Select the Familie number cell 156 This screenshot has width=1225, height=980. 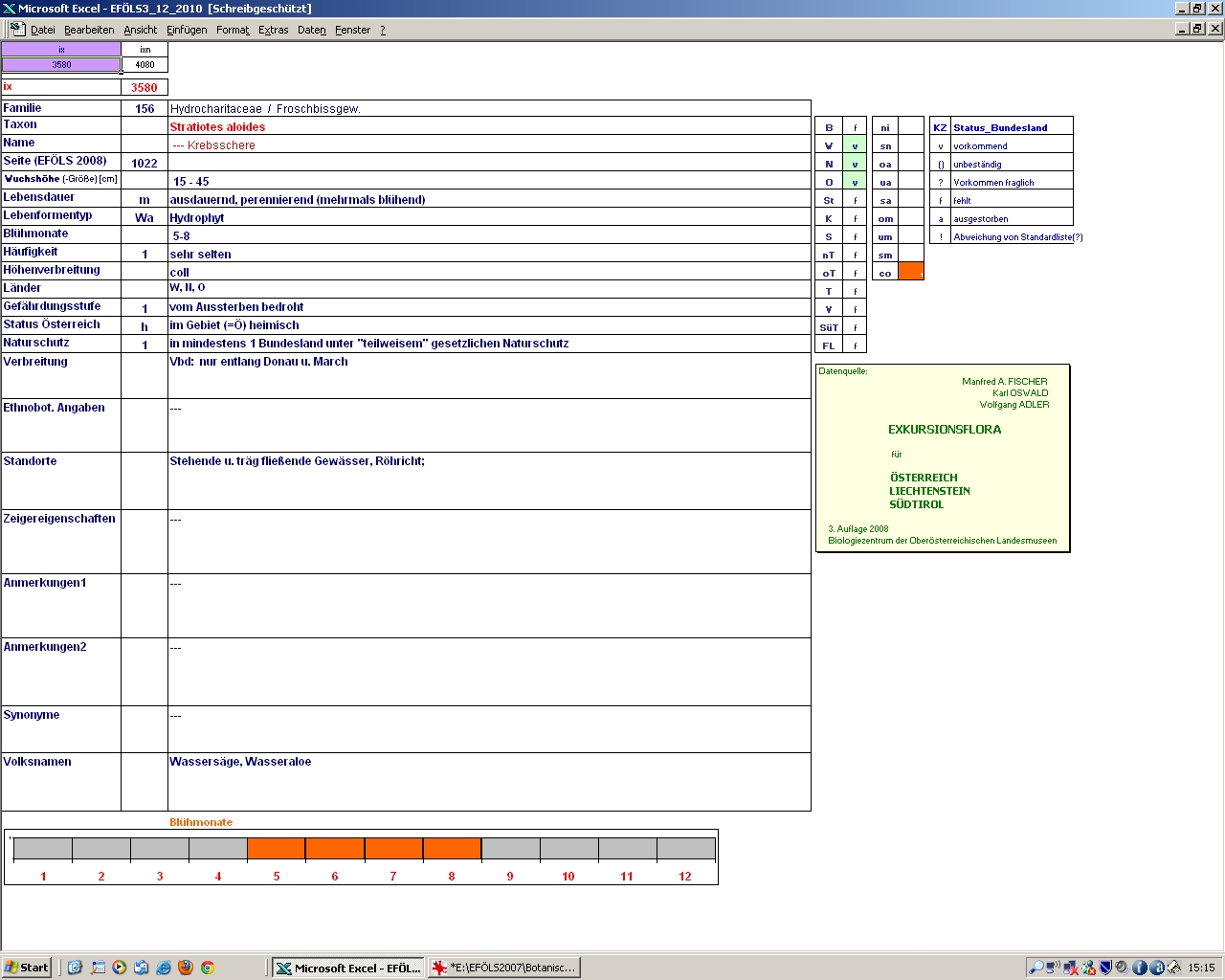pos(145,108)
